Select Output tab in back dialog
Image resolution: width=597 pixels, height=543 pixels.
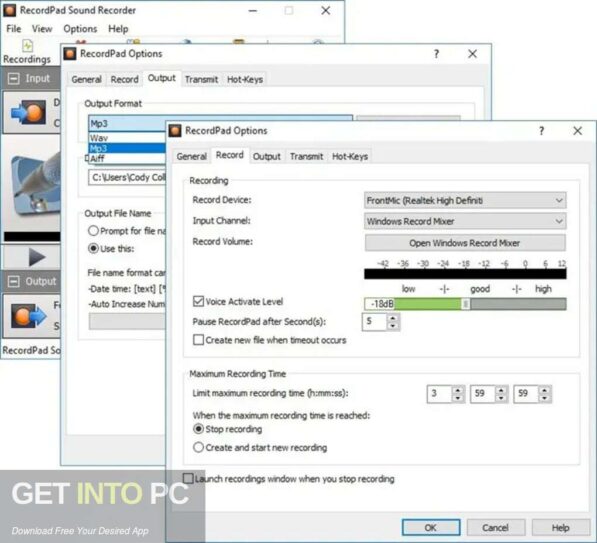pyautogui.click(x=161, y=78)
